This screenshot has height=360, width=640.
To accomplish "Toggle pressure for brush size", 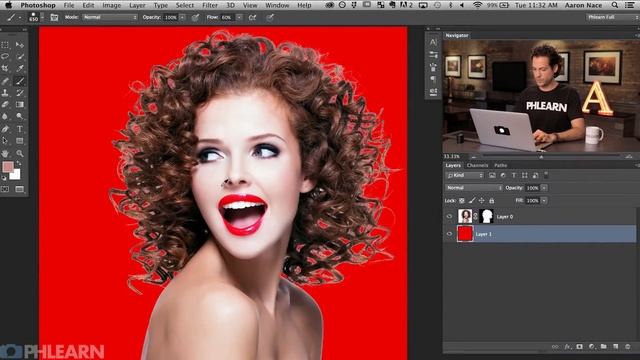I will coord(270,18).
